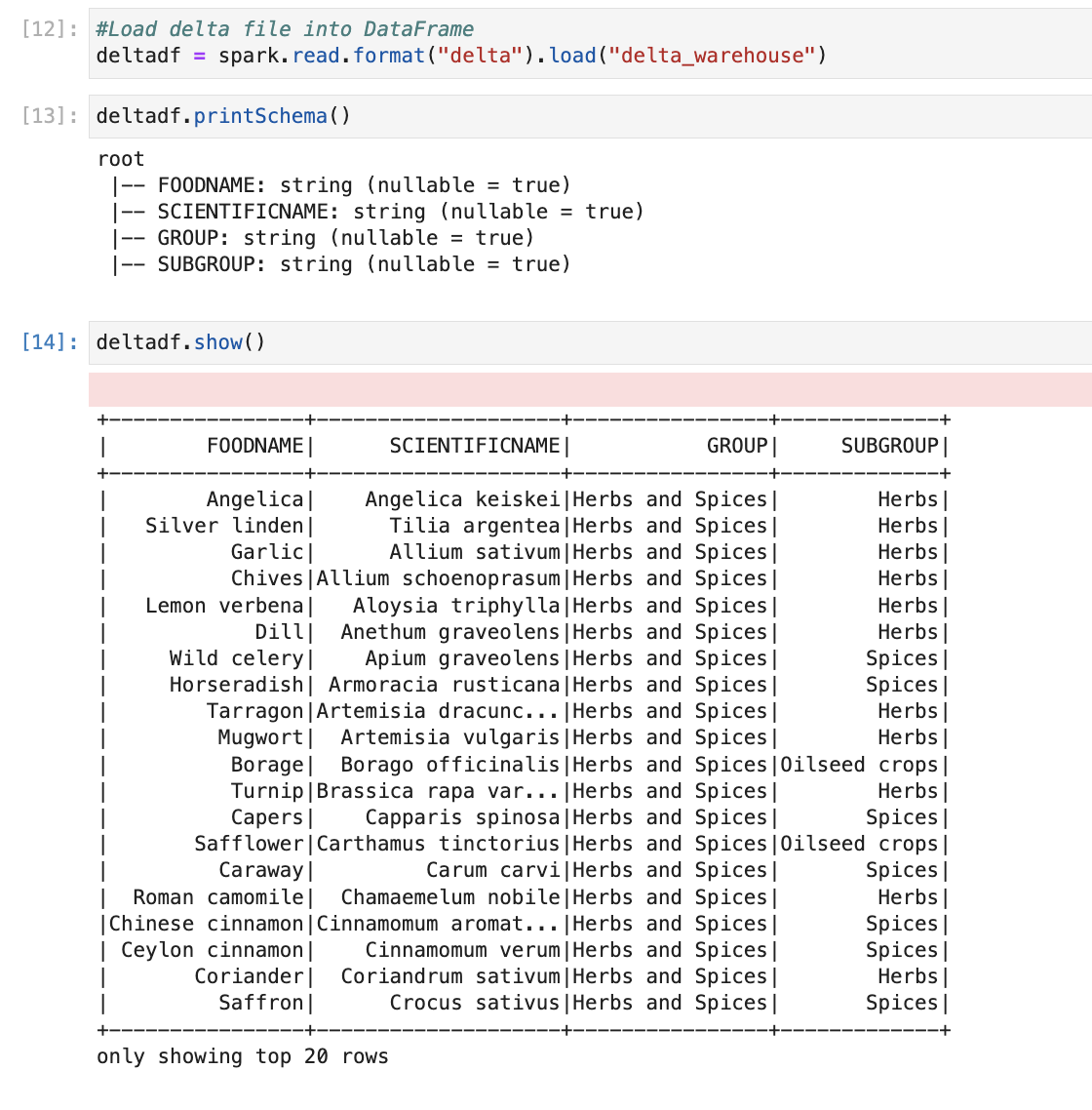Viewport: 1092px width, 1110px height.
Task: Click the 'Allium schoenoprasum' scientific name
Action: click(x=438, y=578)
